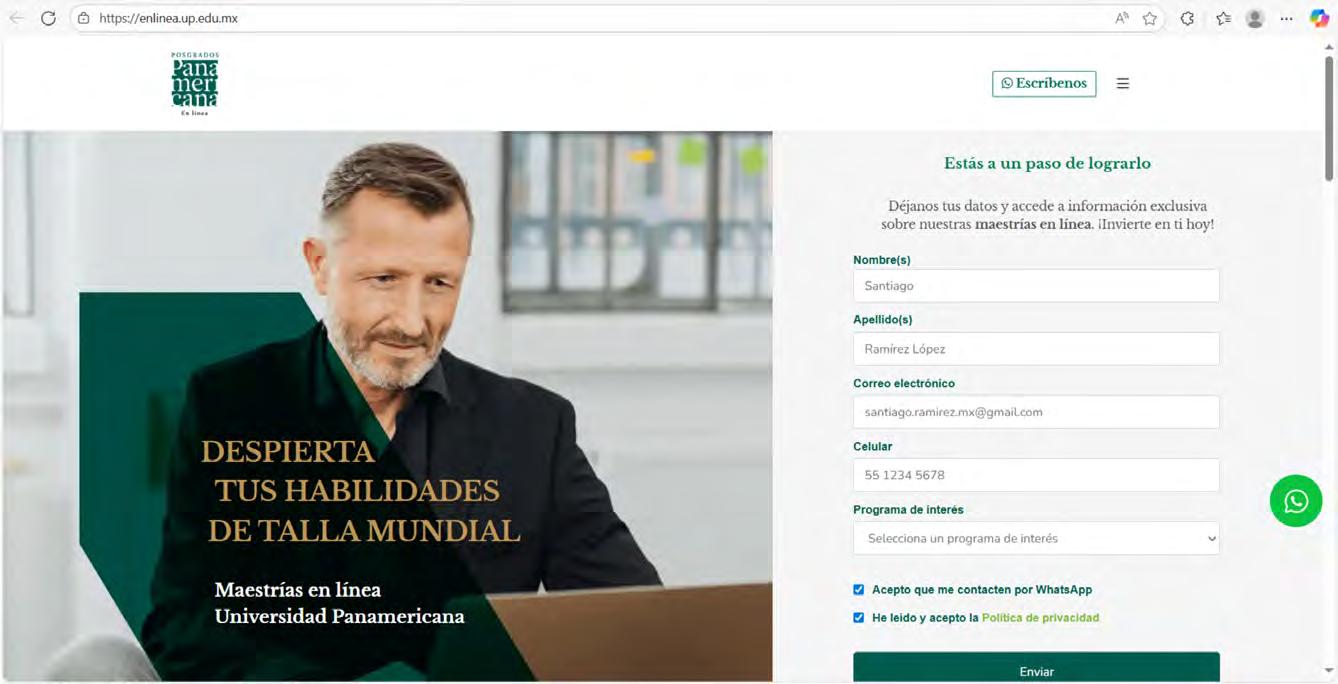Viewport: 1338px width, 684px height.
Task: Open the browser Settings and more menu
Action: pos(1287,18)
